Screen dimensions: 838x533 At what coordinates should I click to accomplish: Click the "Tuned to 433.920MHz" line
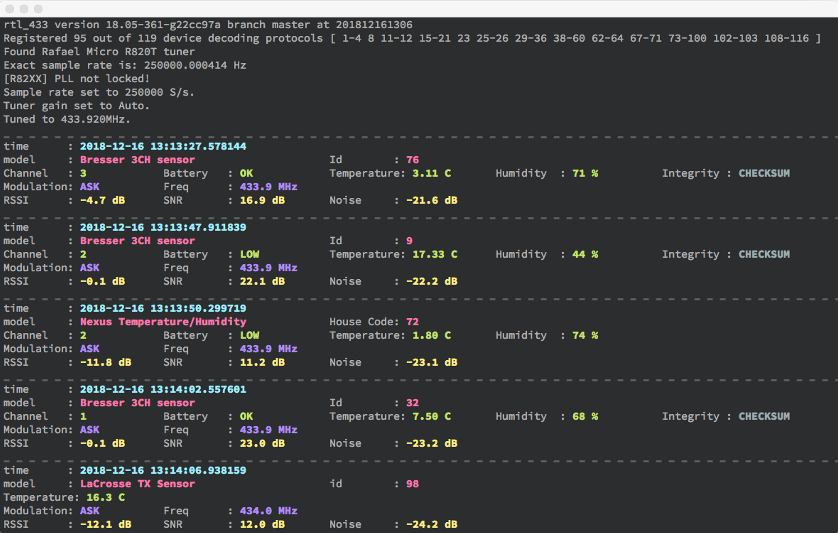coord(67,119)
